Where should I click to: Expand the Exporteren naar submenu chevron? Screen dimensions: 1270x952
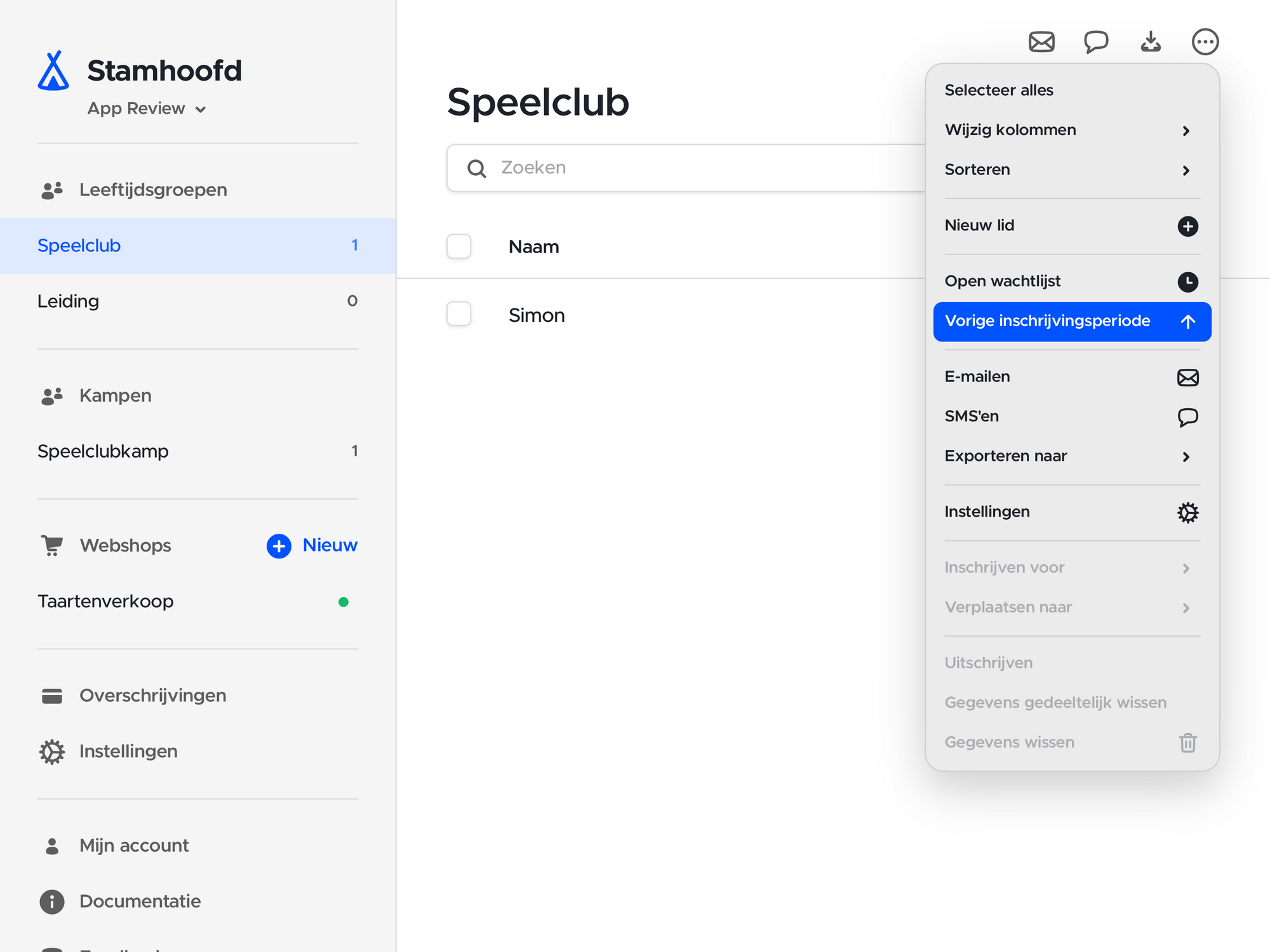[x=1186, y=456]
